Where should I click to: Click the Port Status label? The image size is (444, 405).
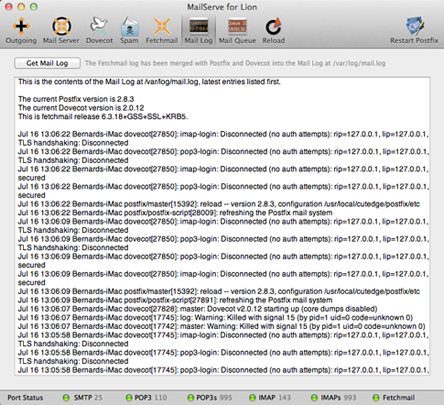[x=25, y=397]
